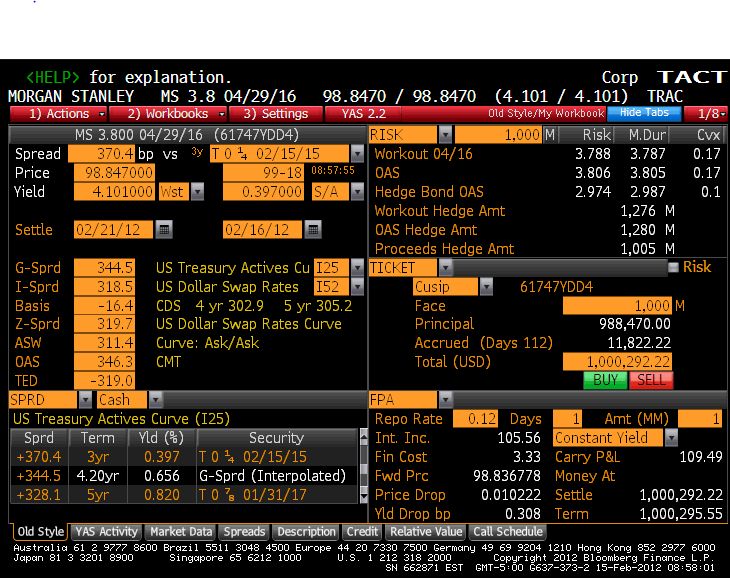Click the Basis -16.4 value field
Viewport: 730px width, 578px height.
click(104, 306)
